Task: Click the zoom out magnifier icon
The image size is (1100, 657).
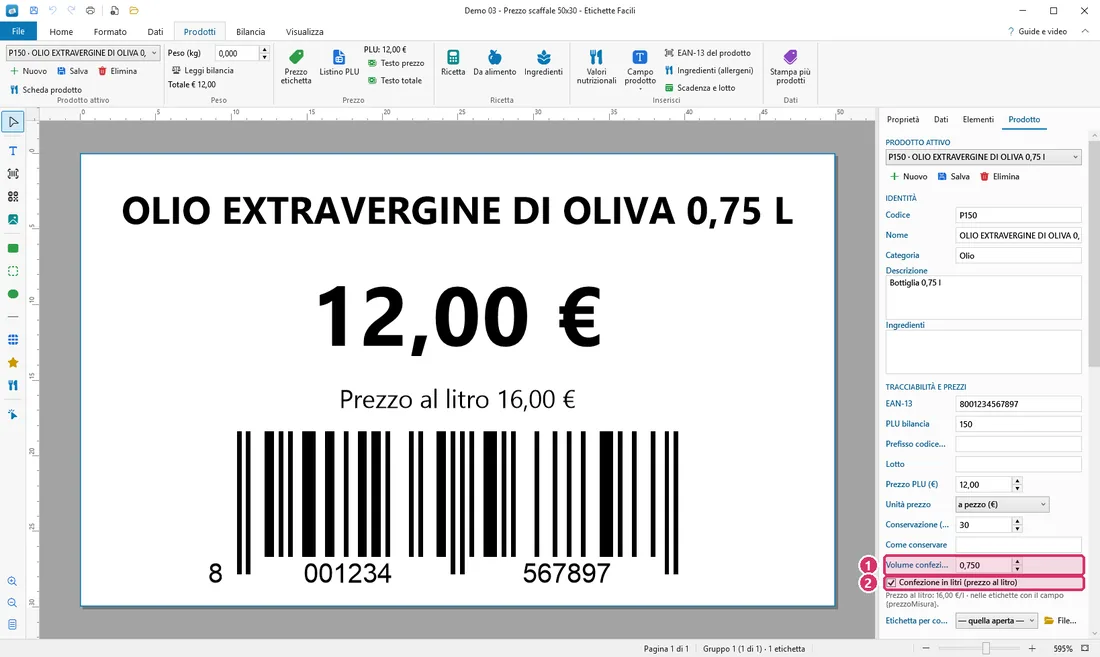Action: coord(13,603)
